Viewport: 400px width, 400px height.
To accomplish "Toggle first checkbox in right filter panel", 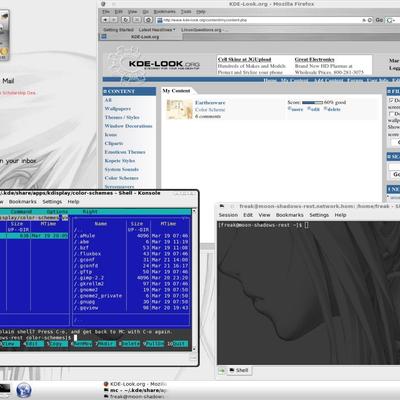I will [391, 100].
